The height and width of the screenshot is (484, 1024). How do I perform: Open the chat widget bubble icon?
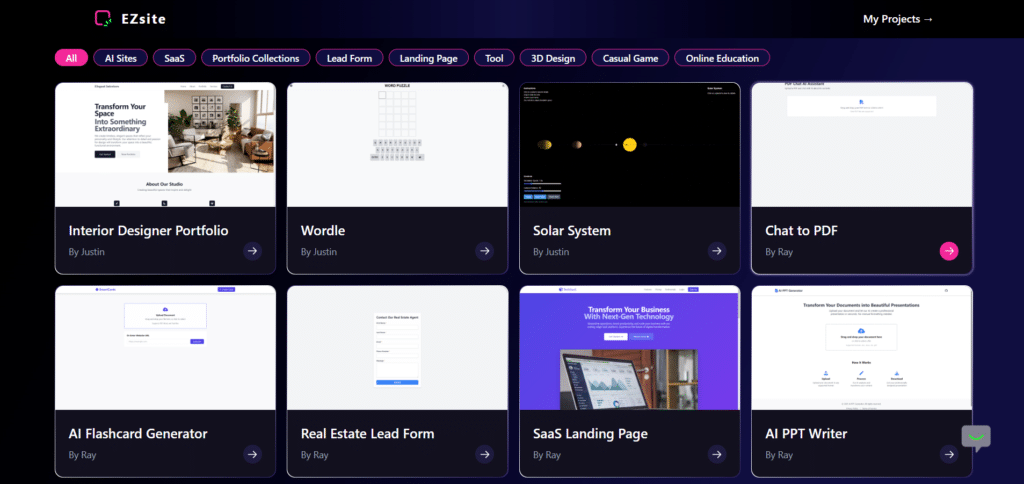pos(976,438)
